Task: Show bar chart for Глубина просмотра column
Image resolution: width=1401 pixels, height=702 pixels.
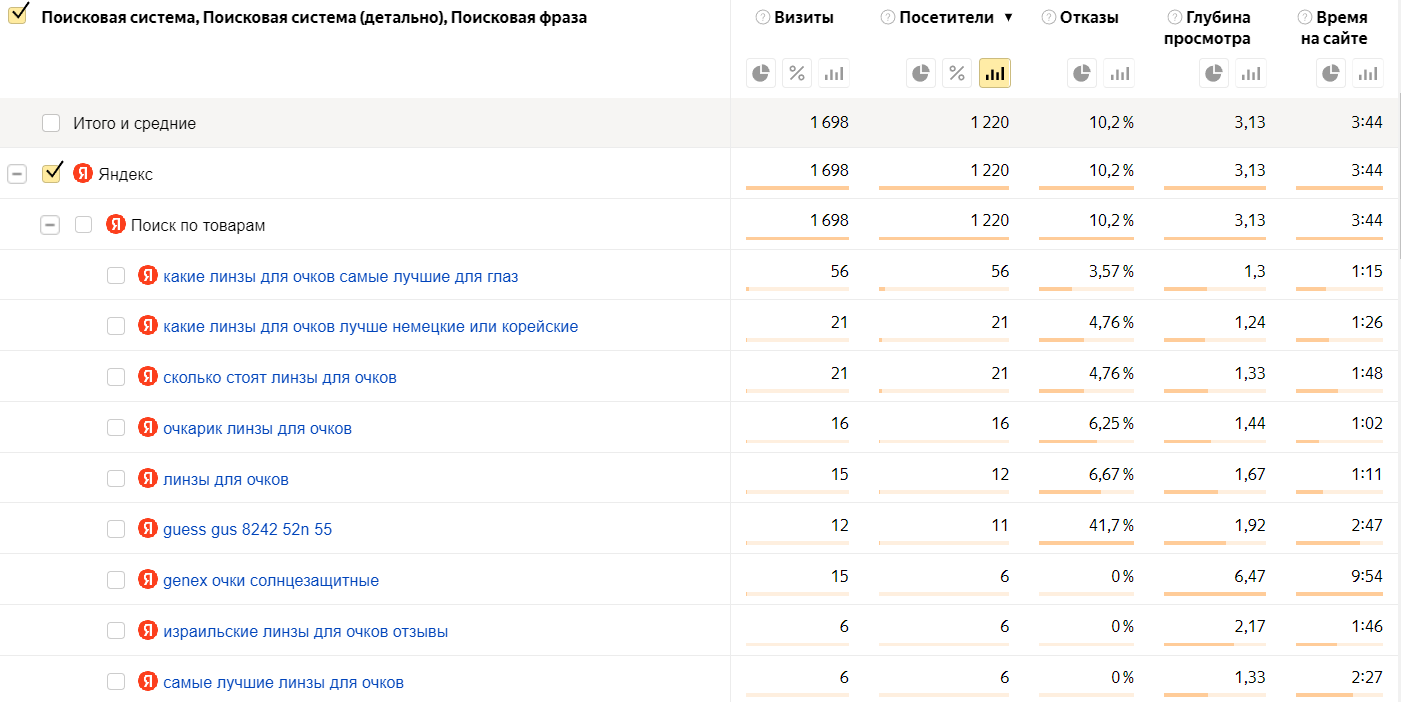Action: click(x=1250, y=73)
